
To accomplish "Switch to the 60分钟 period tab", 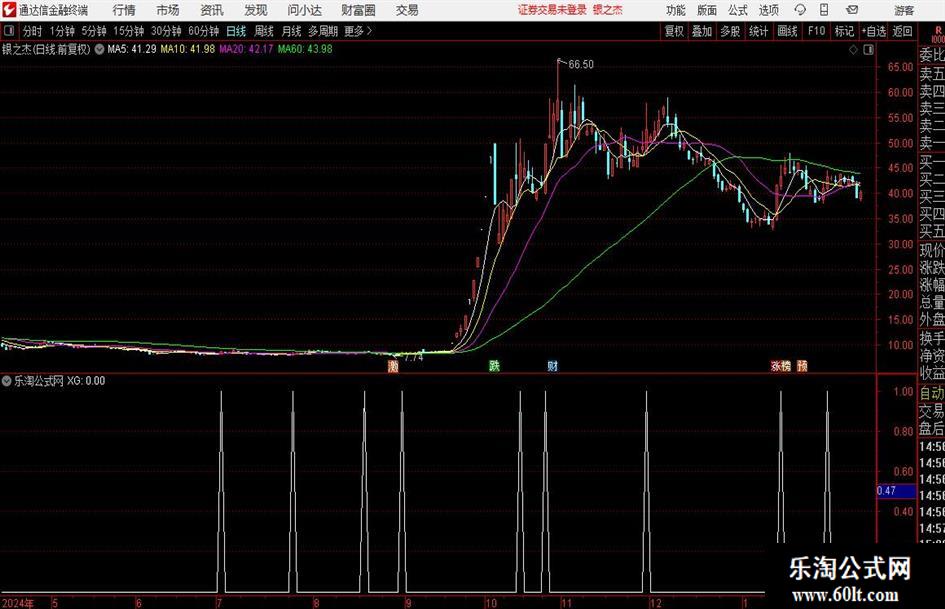I will [x=204, y=31].
